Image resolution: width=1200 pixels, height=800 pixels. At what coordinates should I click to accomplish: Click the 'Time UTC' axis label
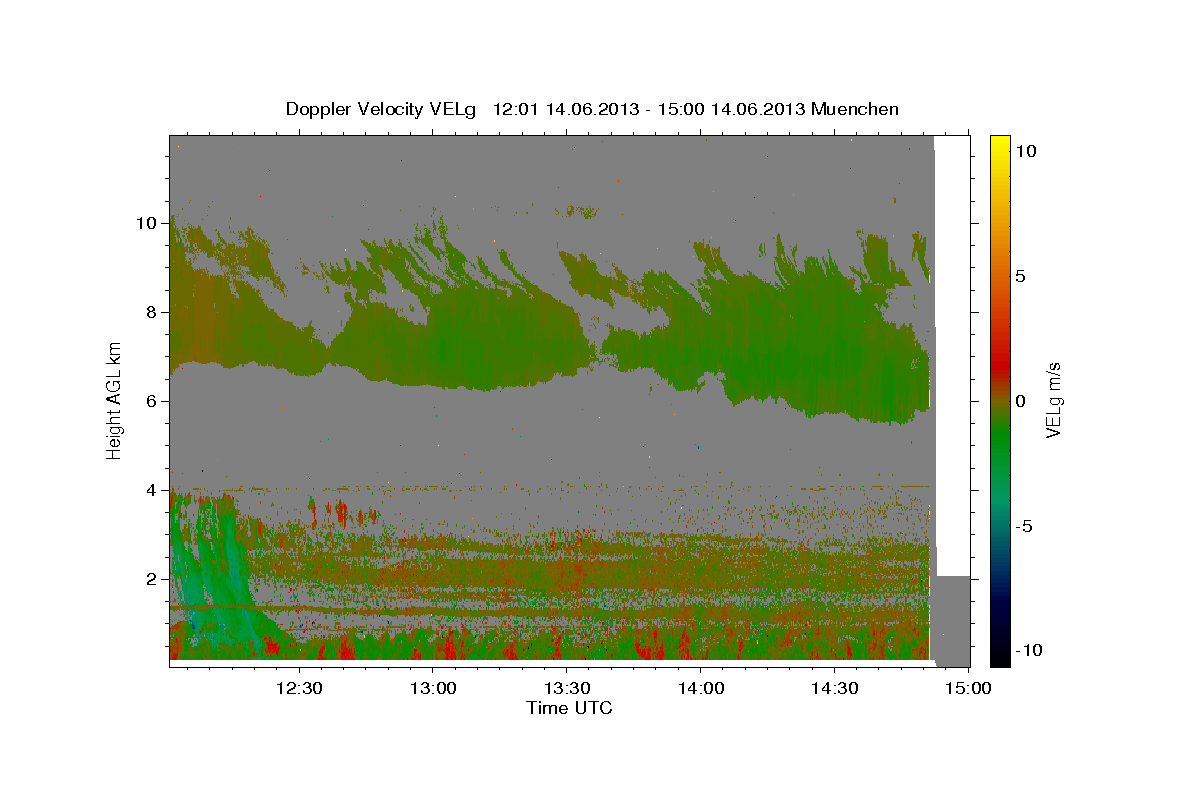tap(569, 708)
